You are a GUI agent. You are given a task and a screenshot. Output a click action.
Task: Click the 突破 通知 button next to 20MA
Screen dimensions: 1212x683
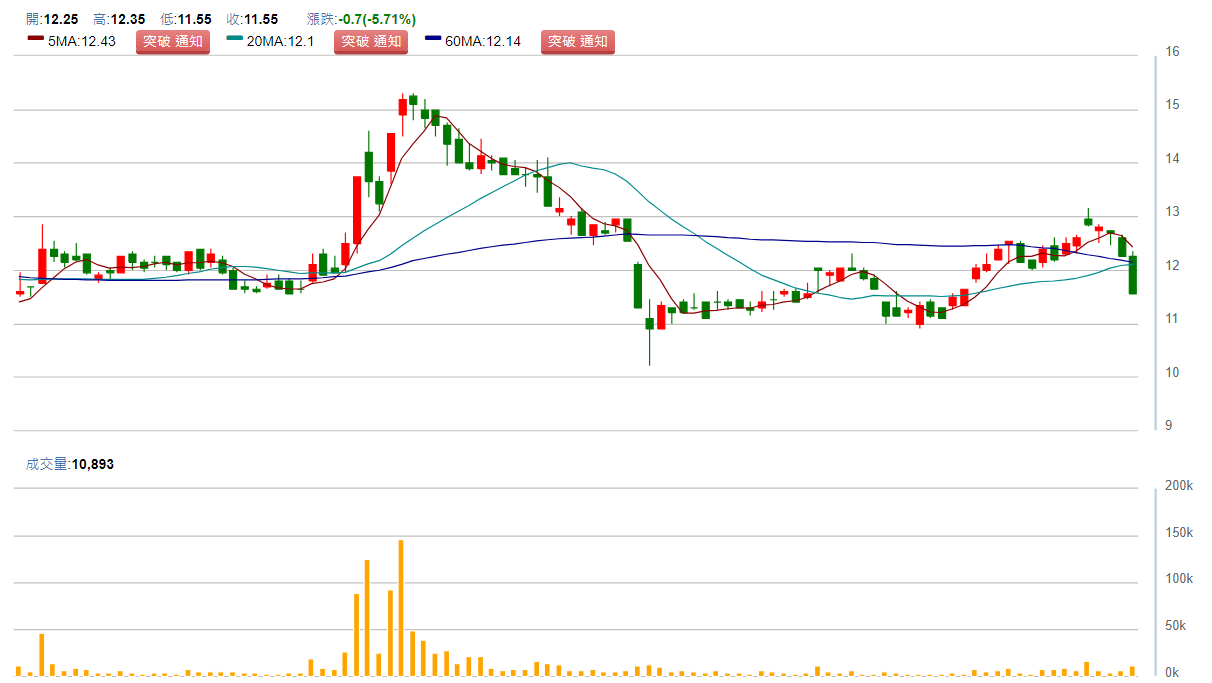[x=371, y=42]
